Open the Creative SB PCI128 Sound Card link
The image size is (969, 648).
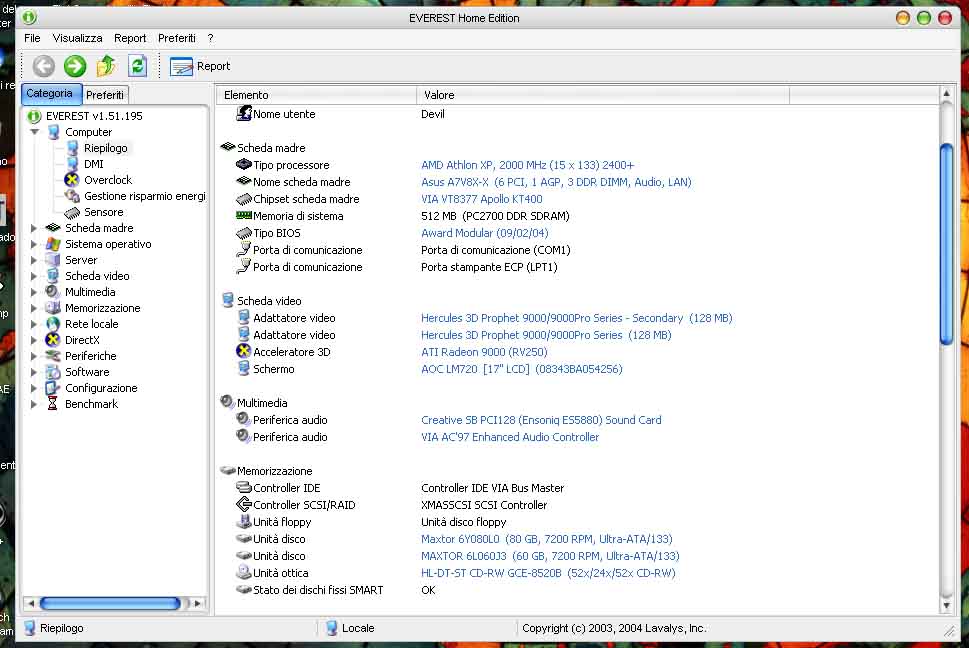(x=541, y=420)
